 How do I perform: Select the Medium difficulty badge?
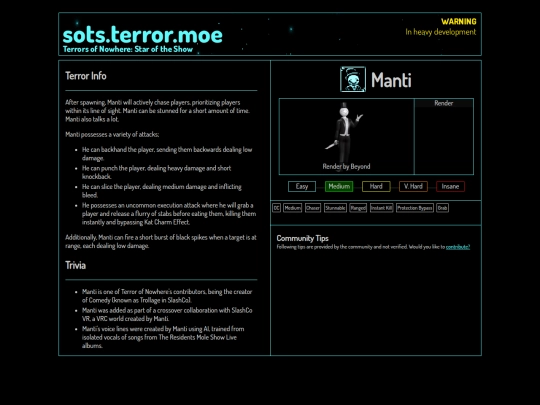339,186
